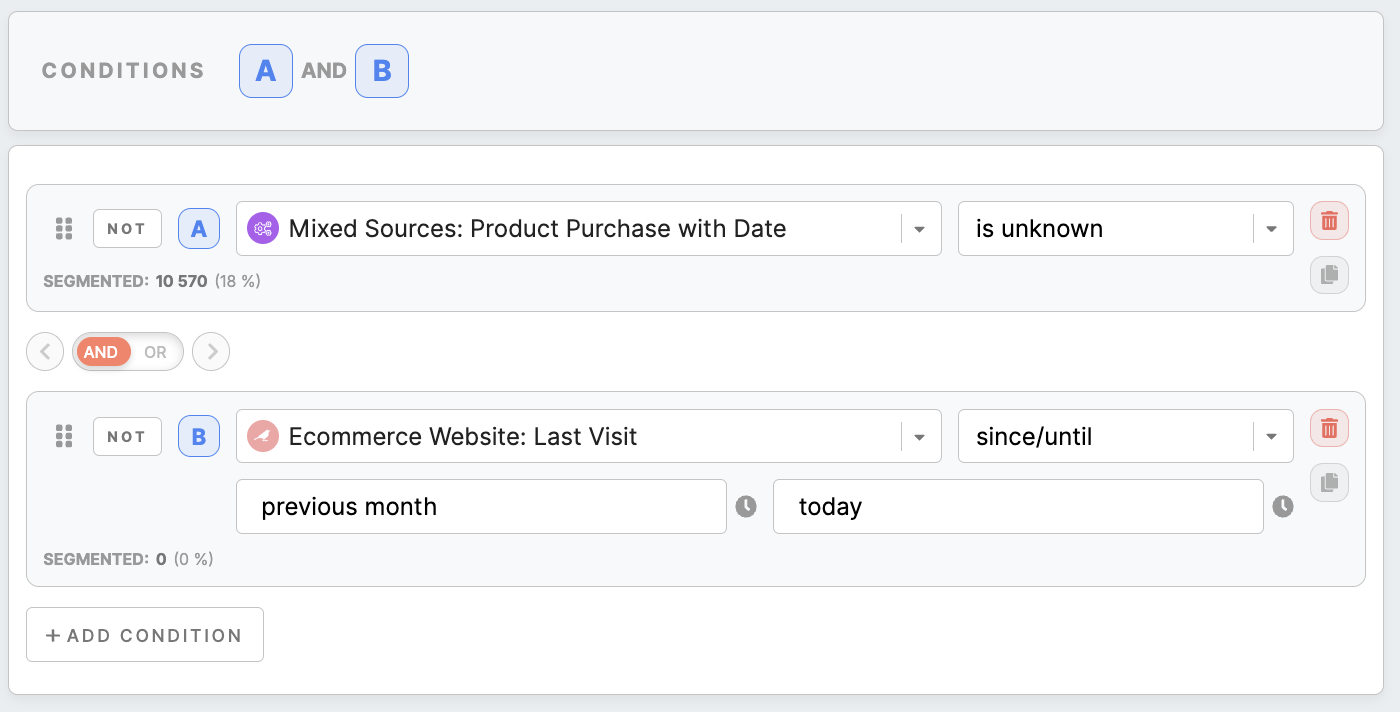This screenshot has width=1400, height=712.
Task: Toggle NOT for condition B
Action: point(127,437)
